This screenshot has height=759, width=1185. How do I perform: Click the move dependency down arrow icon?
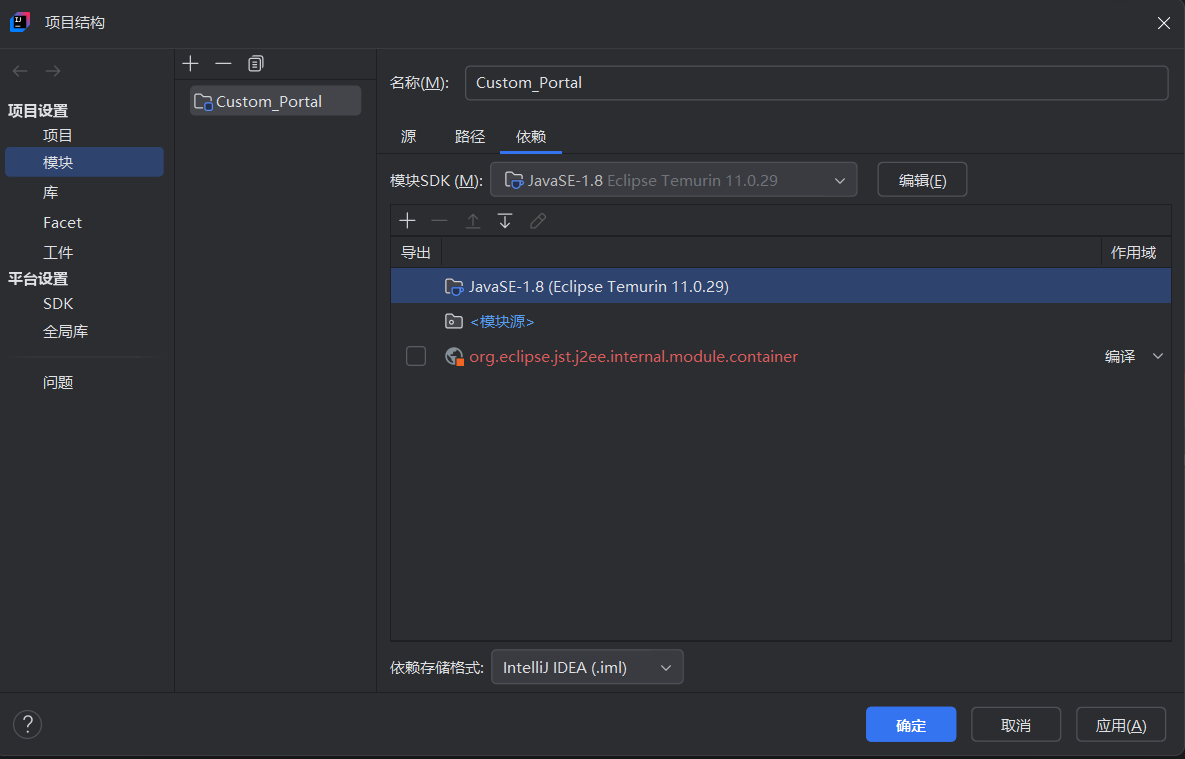[x=505, y=221]
